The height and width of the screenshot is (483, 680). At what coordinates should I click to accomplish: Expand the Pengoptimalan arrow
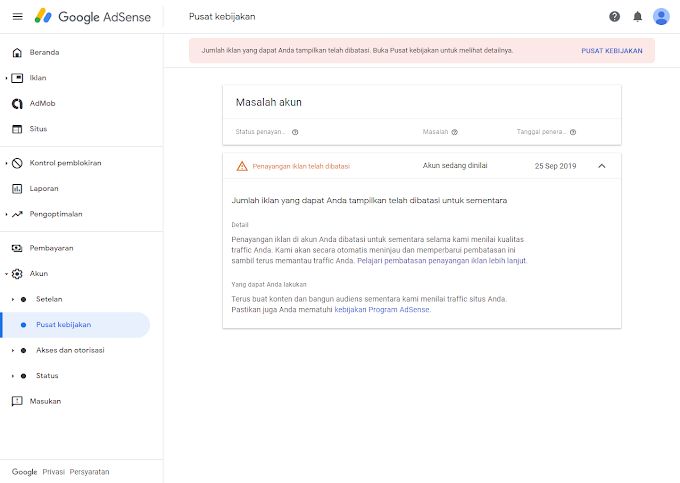[x=6, y=214]
